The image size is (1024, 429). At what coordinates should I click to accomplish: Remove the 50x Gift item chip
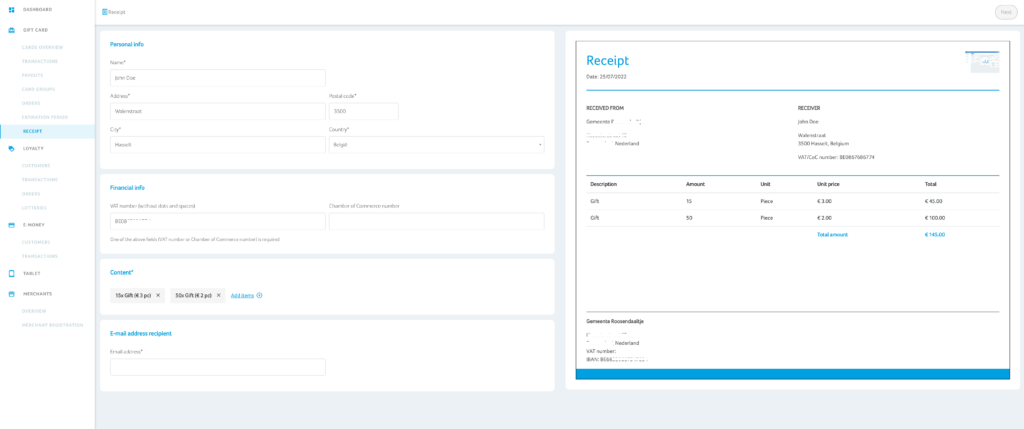218,295
